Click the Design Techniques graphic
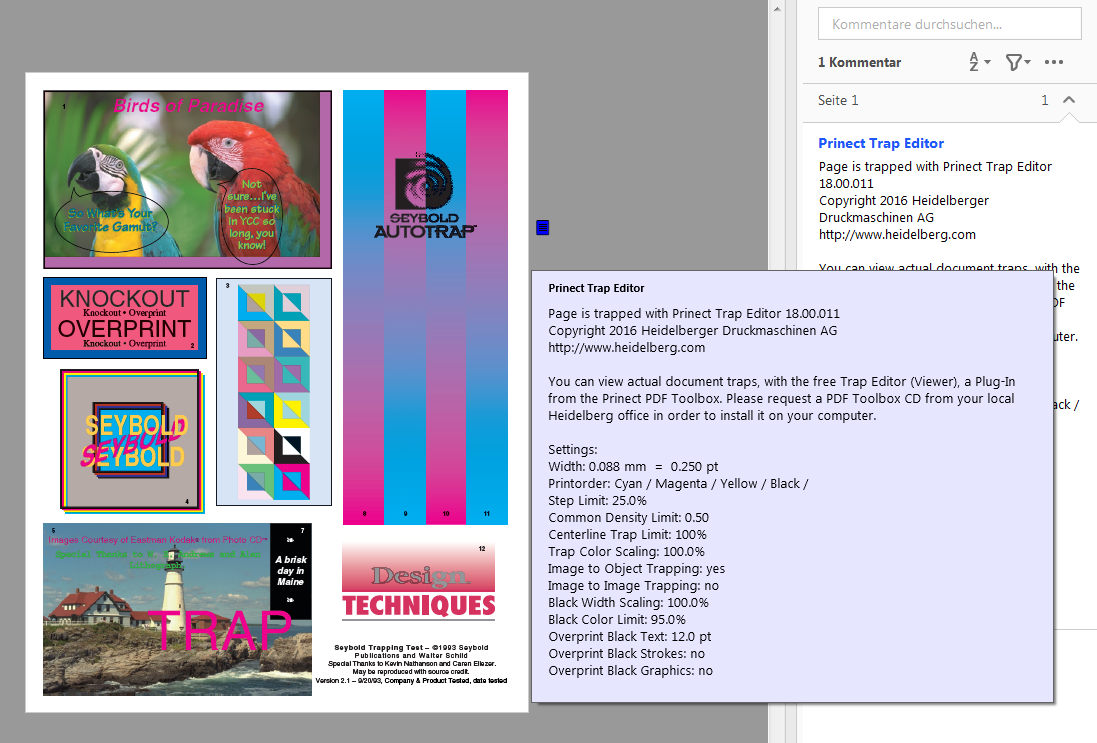The width and height of the screenshot is (1097, 743). 418,581
